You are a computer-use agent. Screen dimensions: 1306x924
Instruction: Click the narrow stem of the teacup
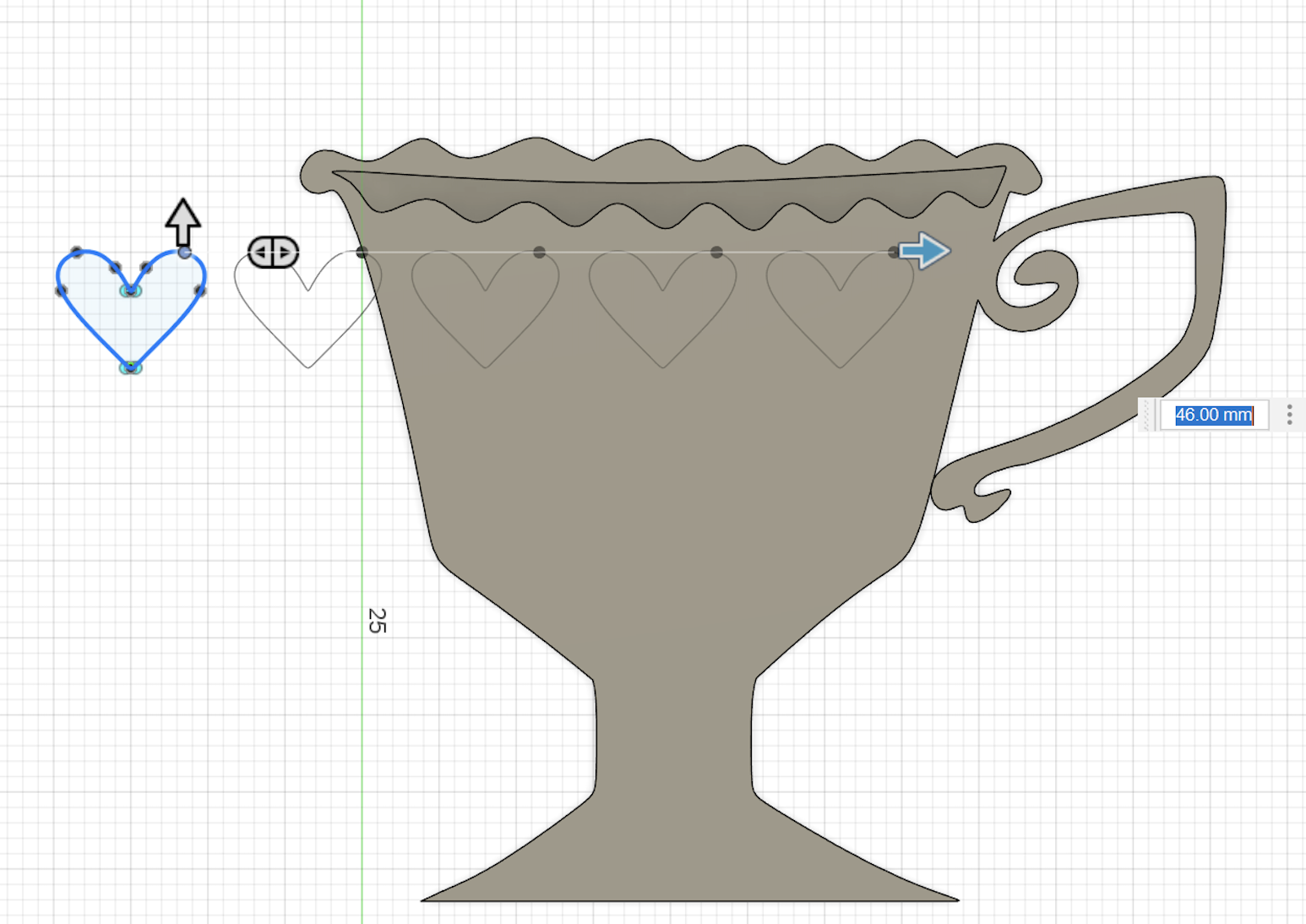point(673,735)
